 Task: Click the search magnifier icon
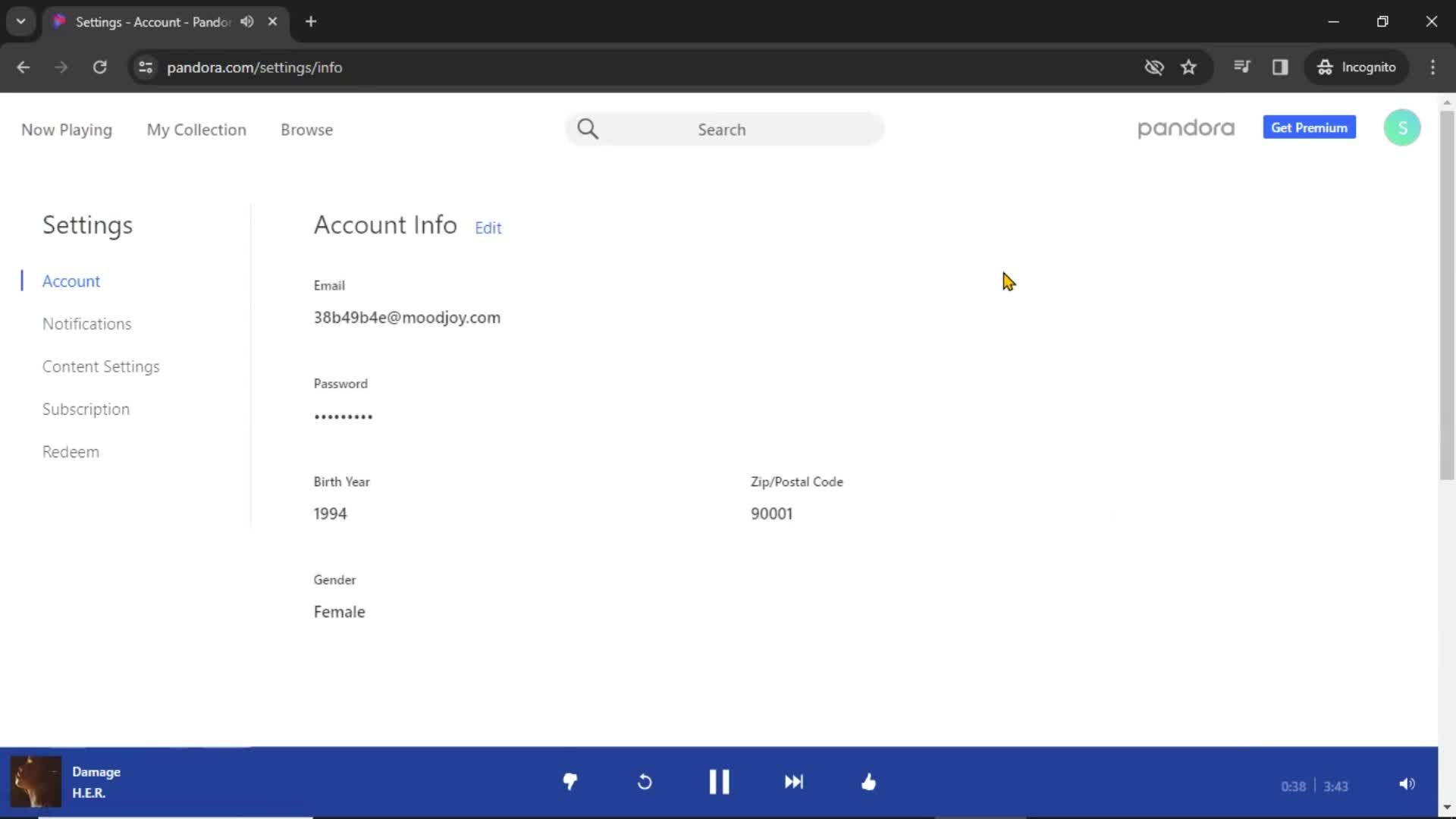tap(588, 129)
